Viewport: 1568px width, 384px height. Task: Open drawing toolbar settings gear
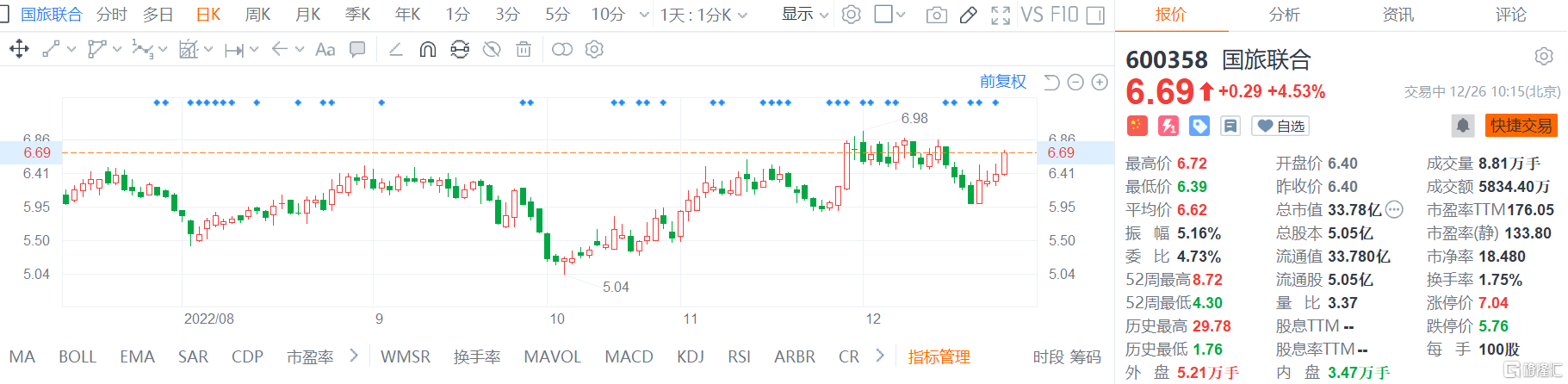point(594,49)
